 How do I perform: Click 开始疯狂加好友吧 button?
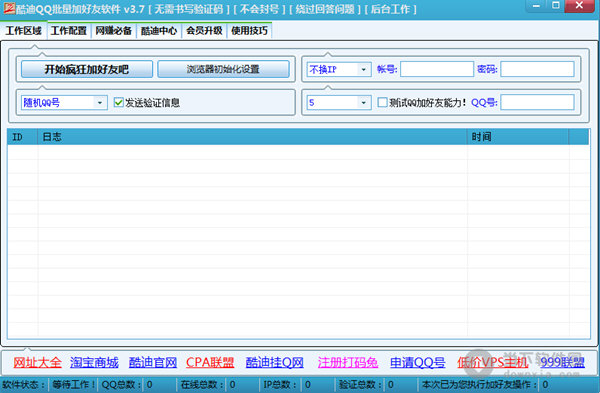pos(87,69)
